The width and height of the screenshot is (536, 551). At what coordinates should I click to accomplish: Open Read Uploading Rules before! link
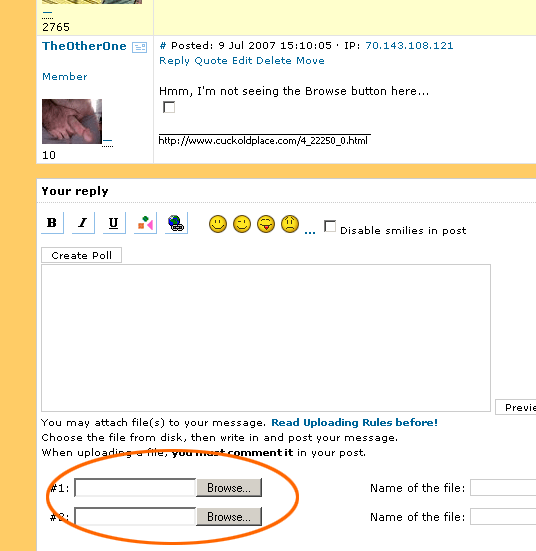(355, 422)
